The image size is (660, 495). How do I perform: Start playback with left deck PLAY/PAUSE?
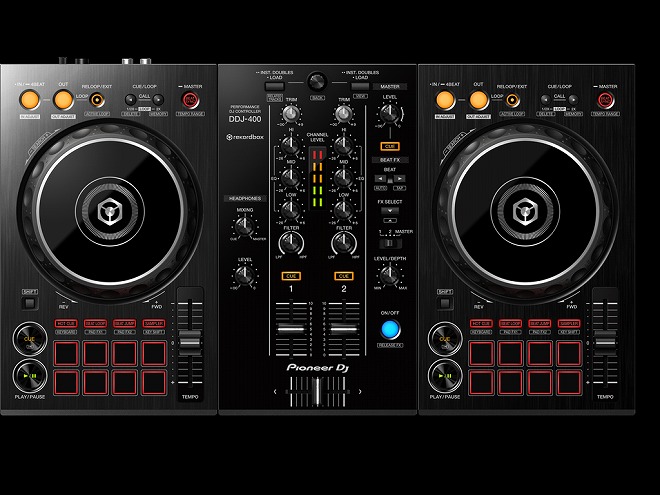pyautogui.click(x=30, y=375)
